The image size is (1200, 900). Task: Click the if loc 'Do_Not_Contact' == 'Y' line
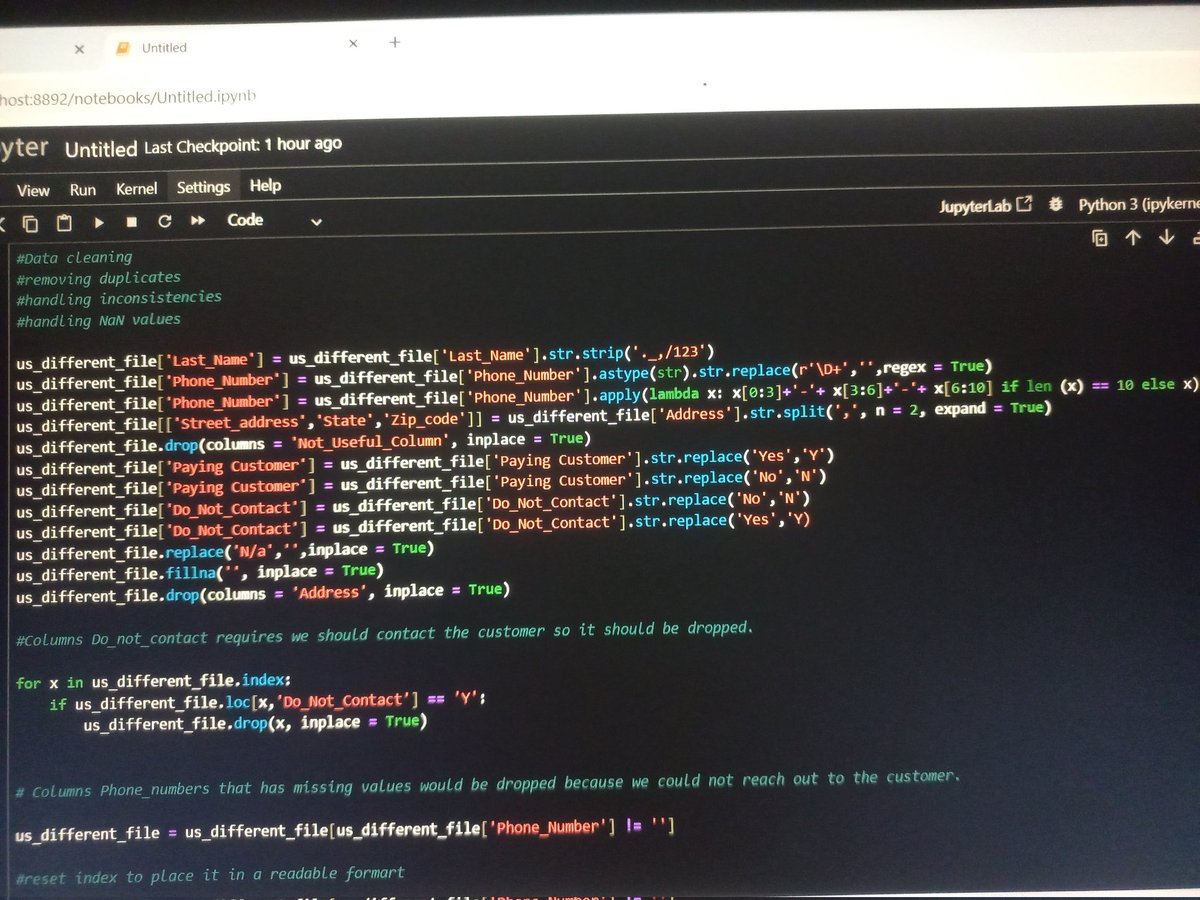(x=266, y=701)
